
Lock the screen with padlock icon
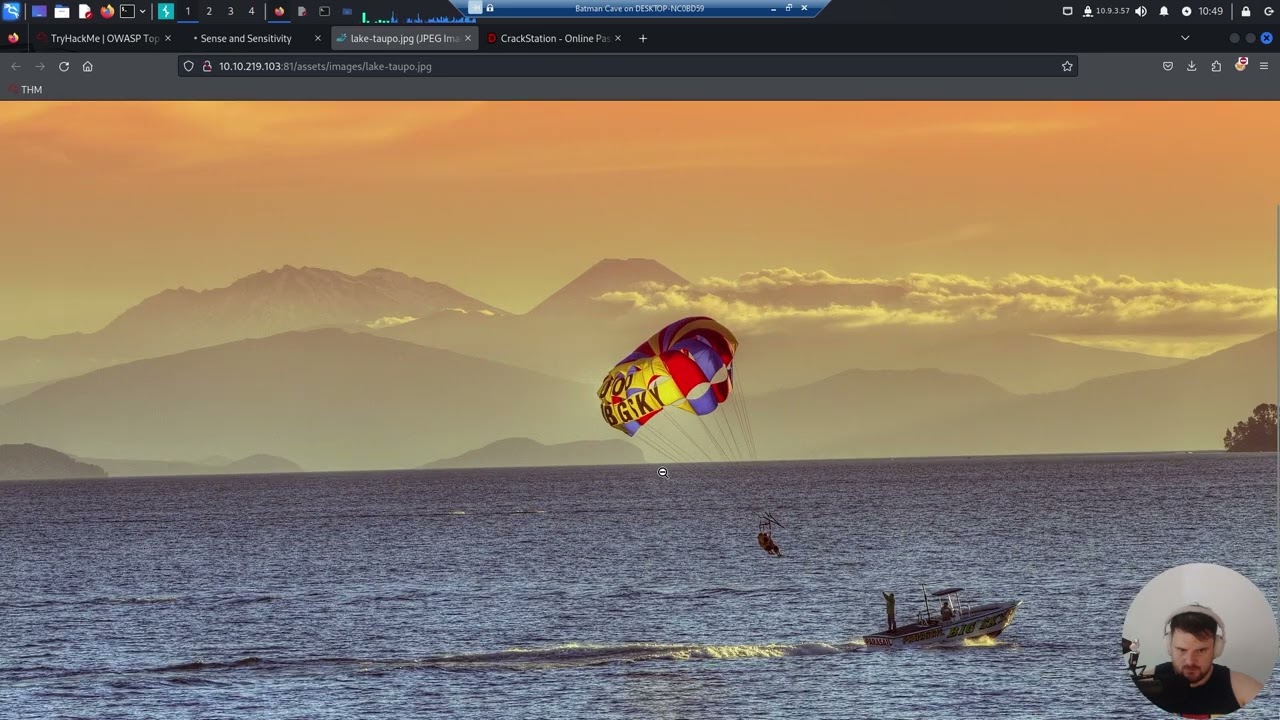[x=1246, y=11]
